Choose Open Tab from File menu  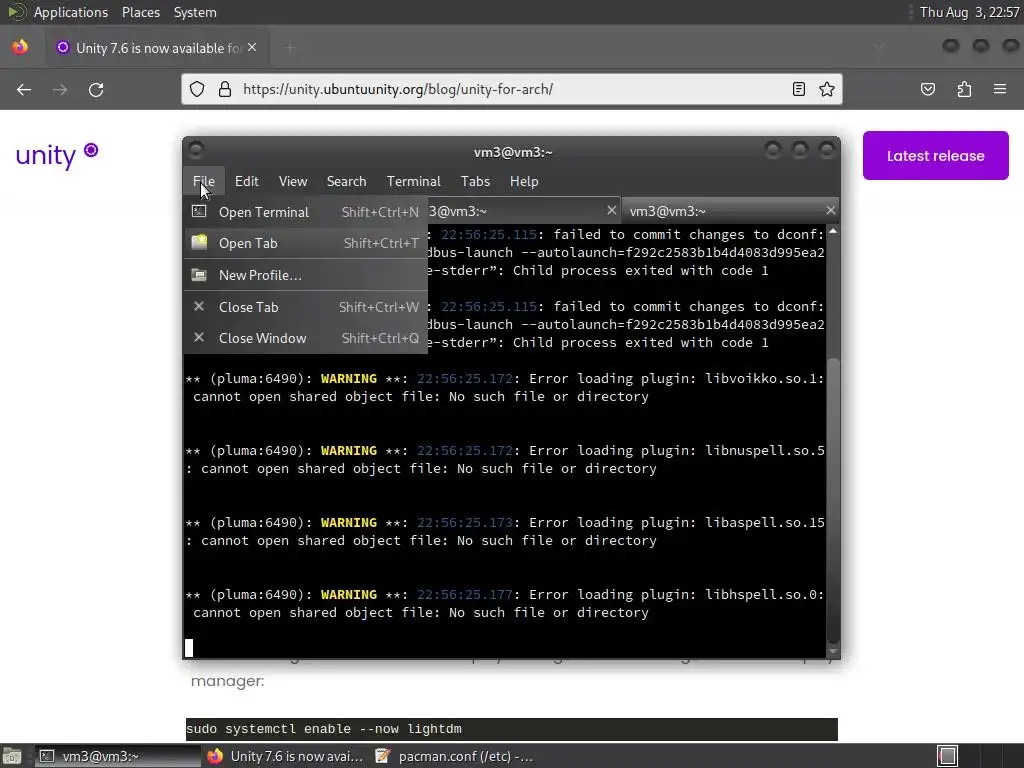pos(306,243)
